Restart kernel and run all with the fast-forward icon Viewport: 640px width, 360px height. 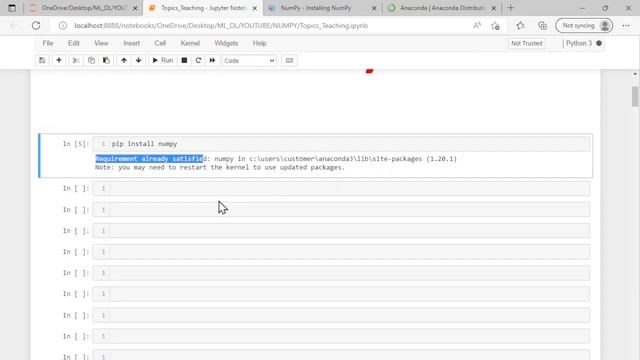coord(212,60)
